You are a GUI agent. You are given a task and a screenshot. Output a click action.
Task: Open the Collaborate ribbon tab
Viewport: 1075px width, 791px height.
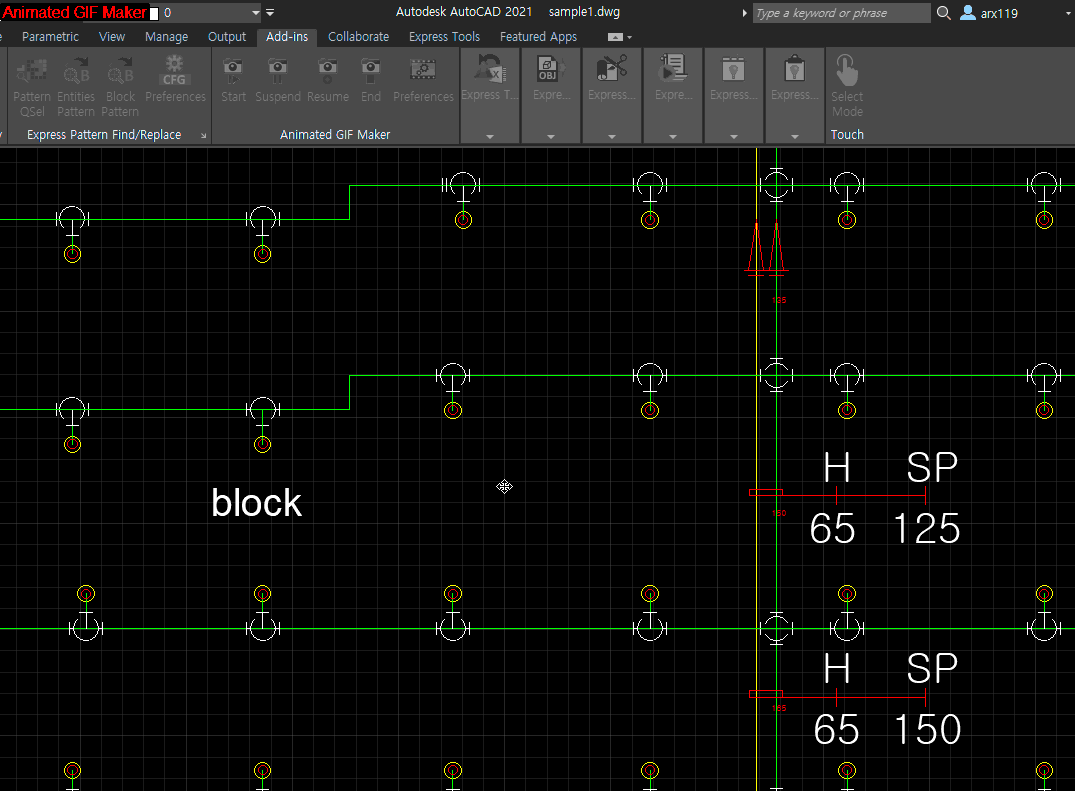click(x=358, y=37)
